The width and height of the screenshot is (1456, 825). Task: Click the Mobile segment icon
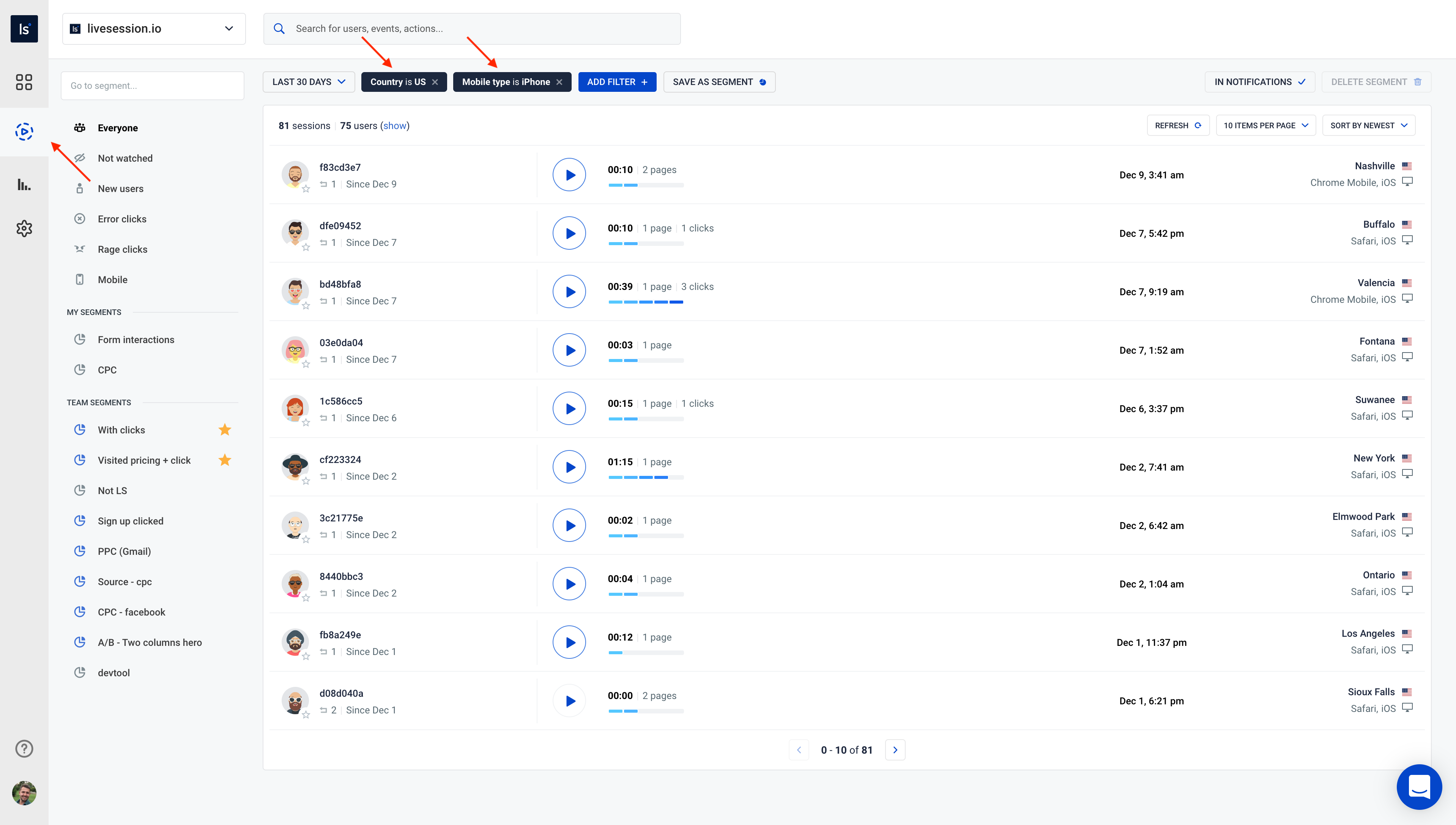[80, 279]
